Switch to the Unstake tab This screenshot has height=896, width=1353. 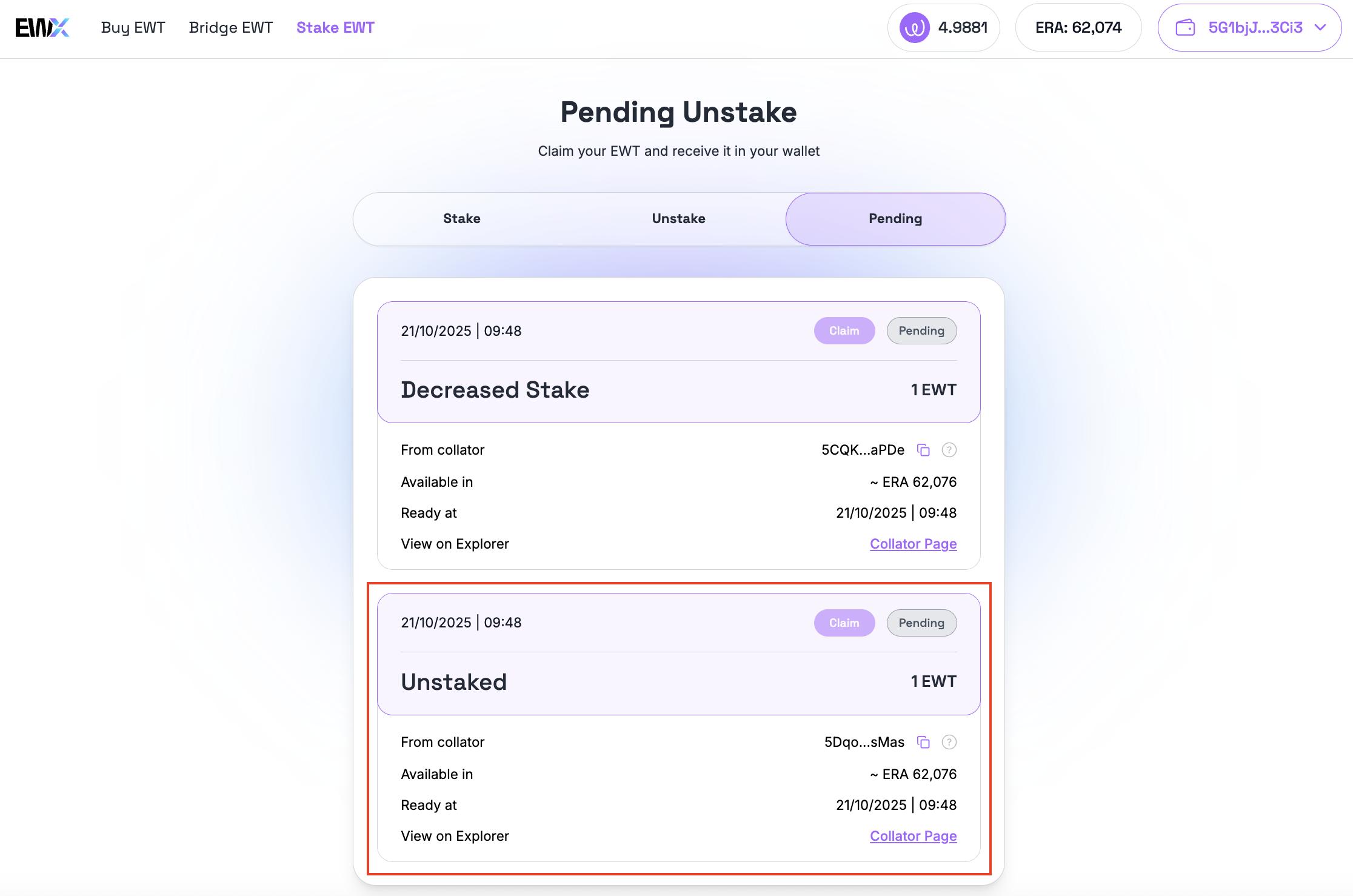pos(678,219)
